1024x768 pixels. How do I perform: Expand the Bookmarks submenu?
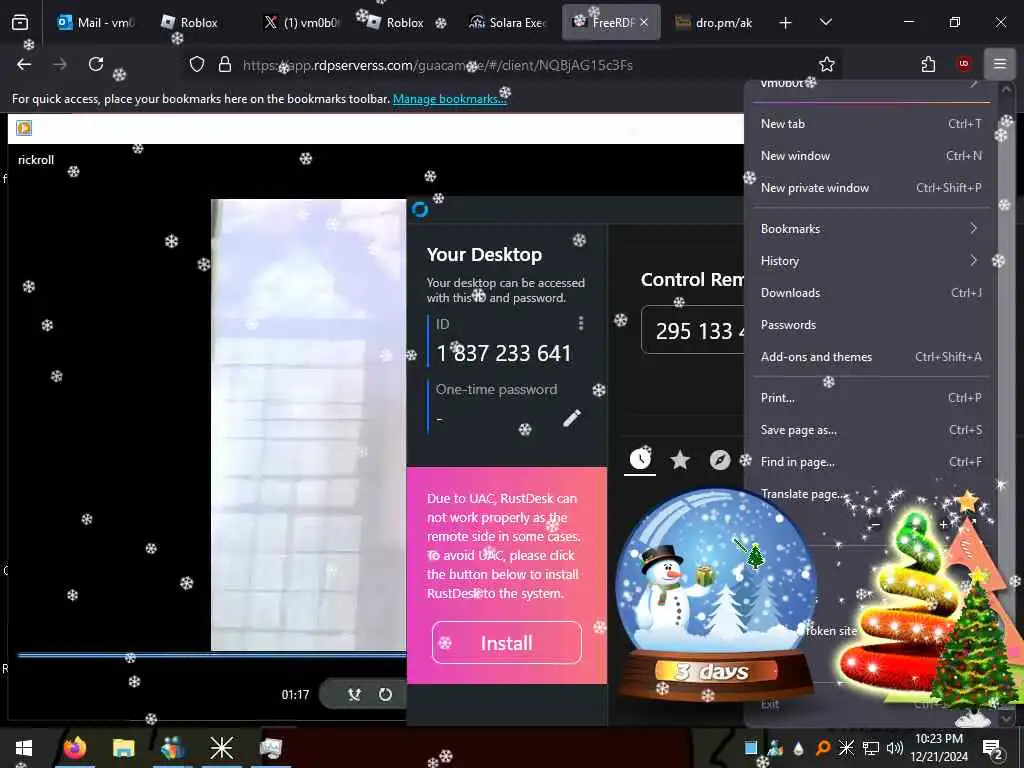pyautogui.click(x=871, y=229)
